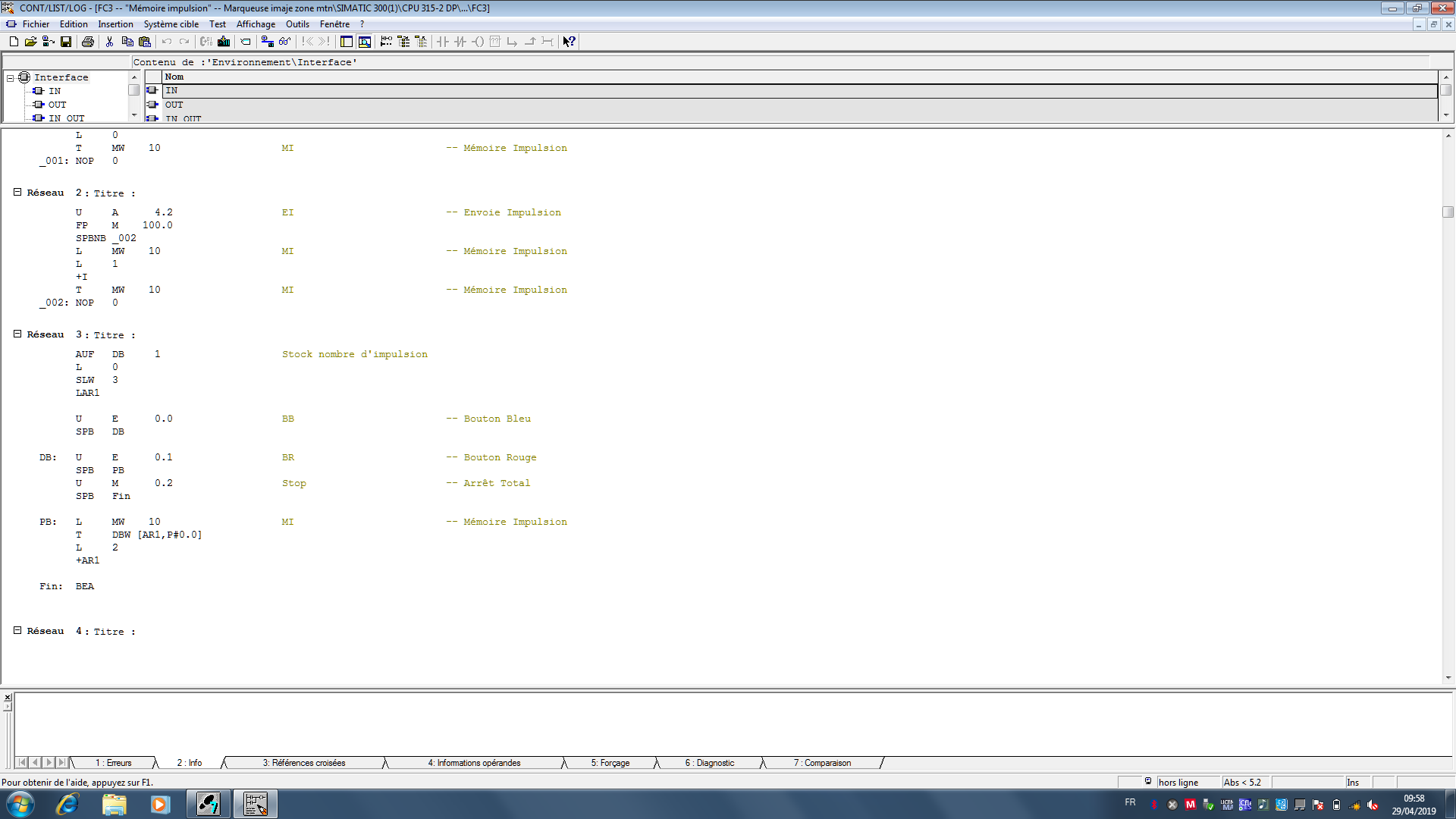Switch to the Diagnostic tab
The image size is (1456, 819).
click(709, 763)
